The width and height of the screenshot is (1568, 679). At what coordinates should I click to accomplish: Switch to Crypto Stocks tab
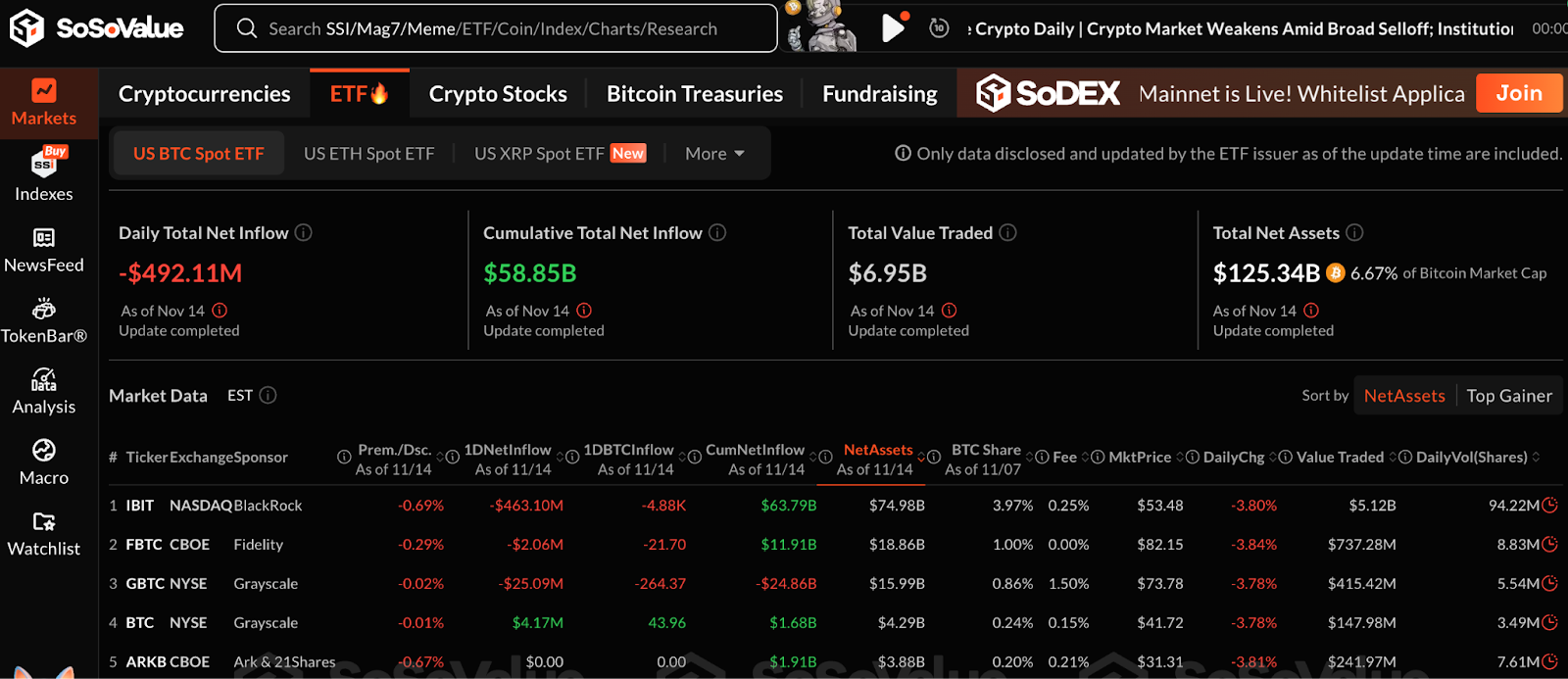pos(498,94)
